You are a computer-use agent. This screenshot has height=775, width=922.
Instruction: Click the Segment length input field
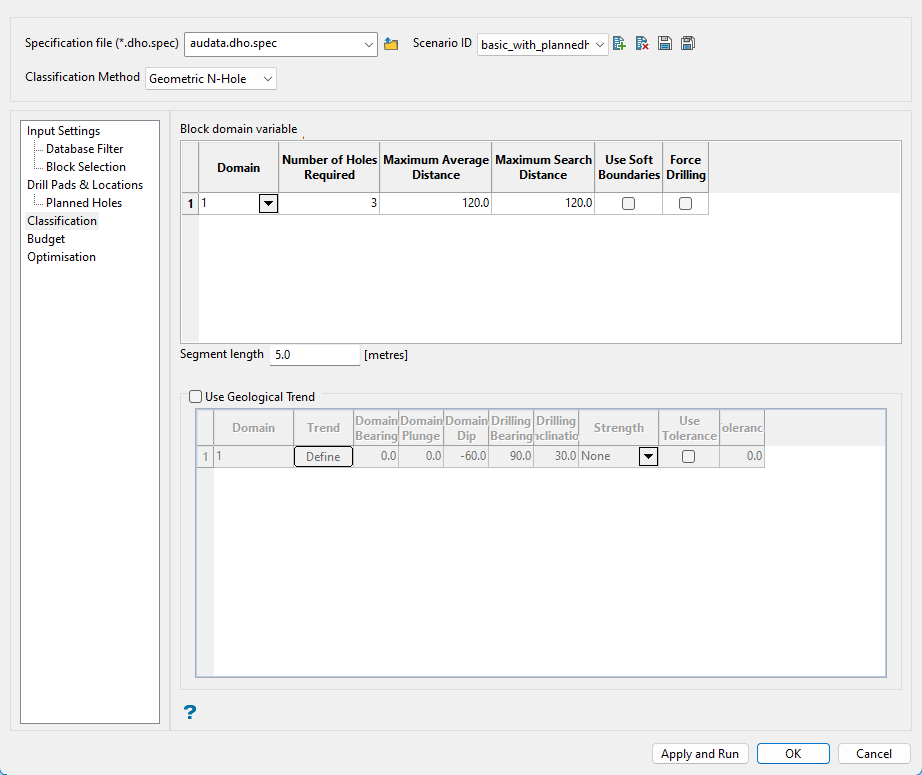[314, 355]
